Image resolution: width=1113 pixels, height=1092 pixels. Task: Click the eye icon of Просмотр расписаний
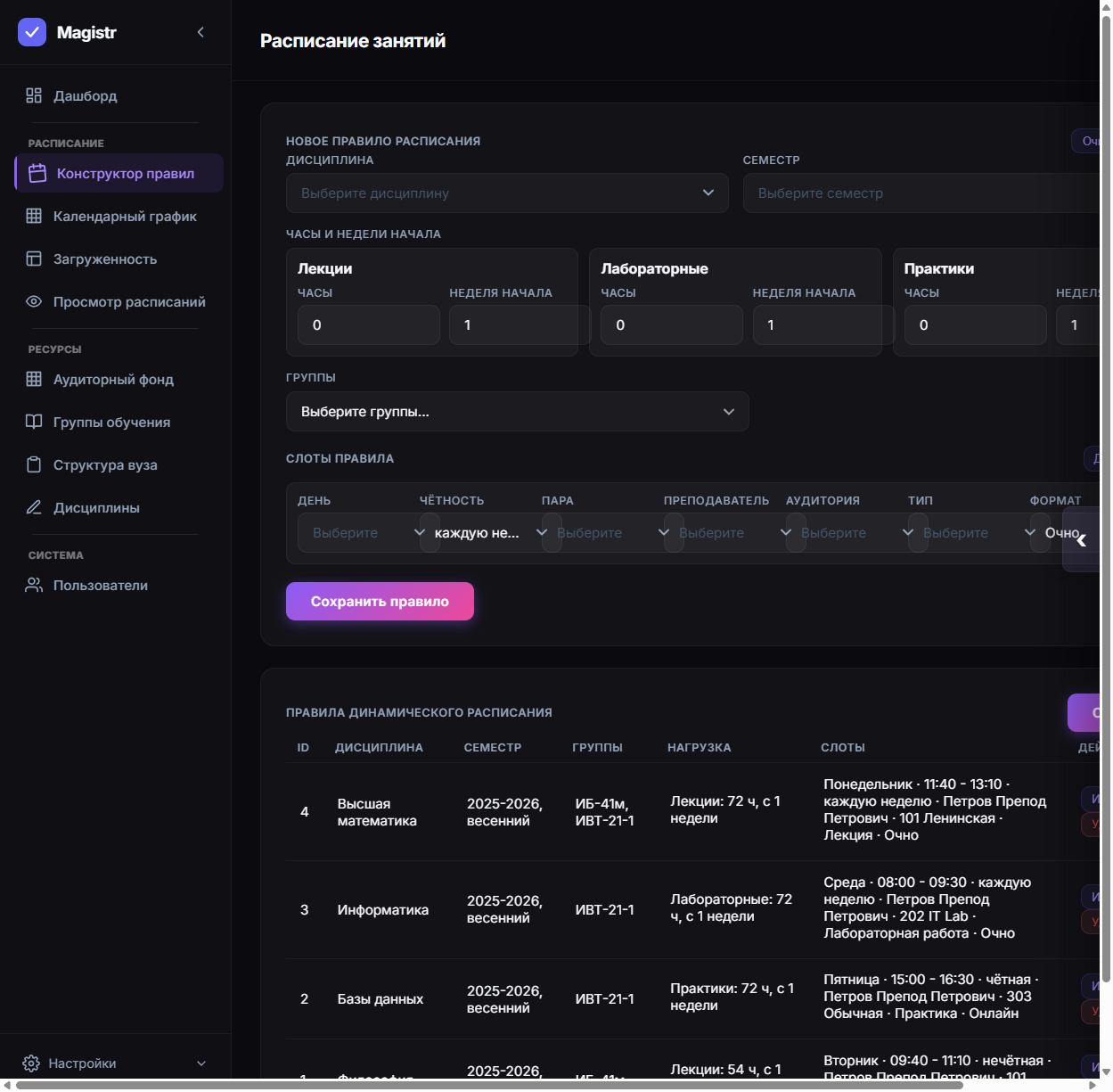click(34, 301)
